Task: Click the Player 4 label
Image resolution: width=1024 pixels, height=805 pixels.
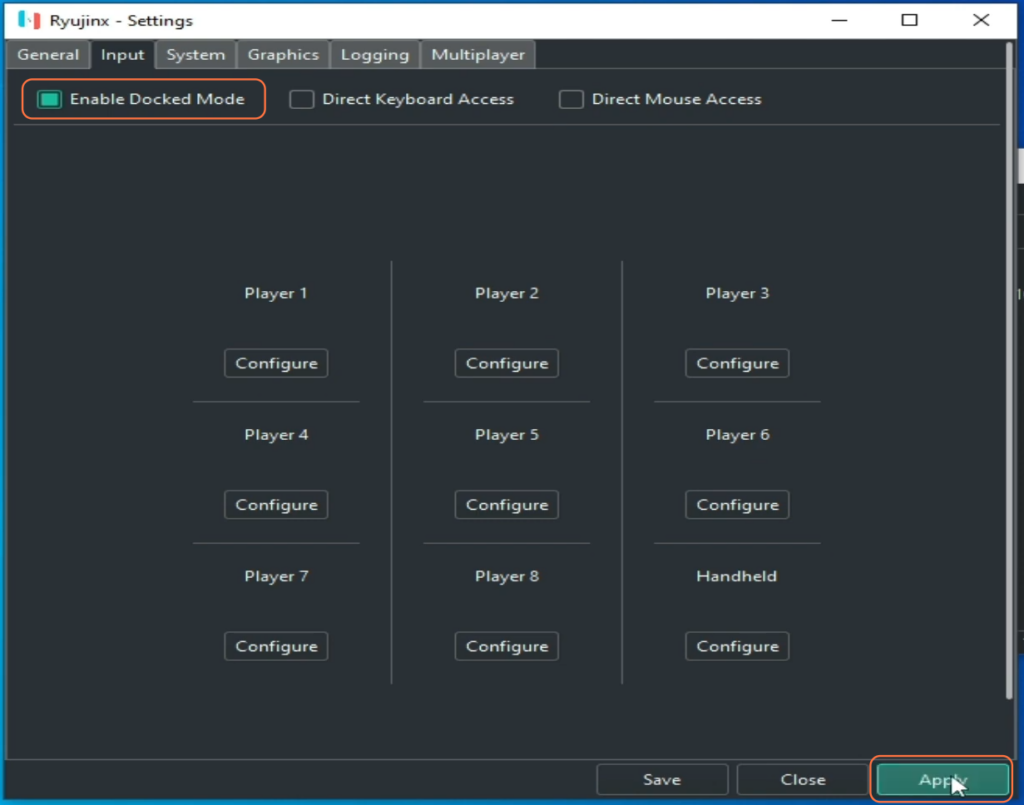Action: point(276,435)
